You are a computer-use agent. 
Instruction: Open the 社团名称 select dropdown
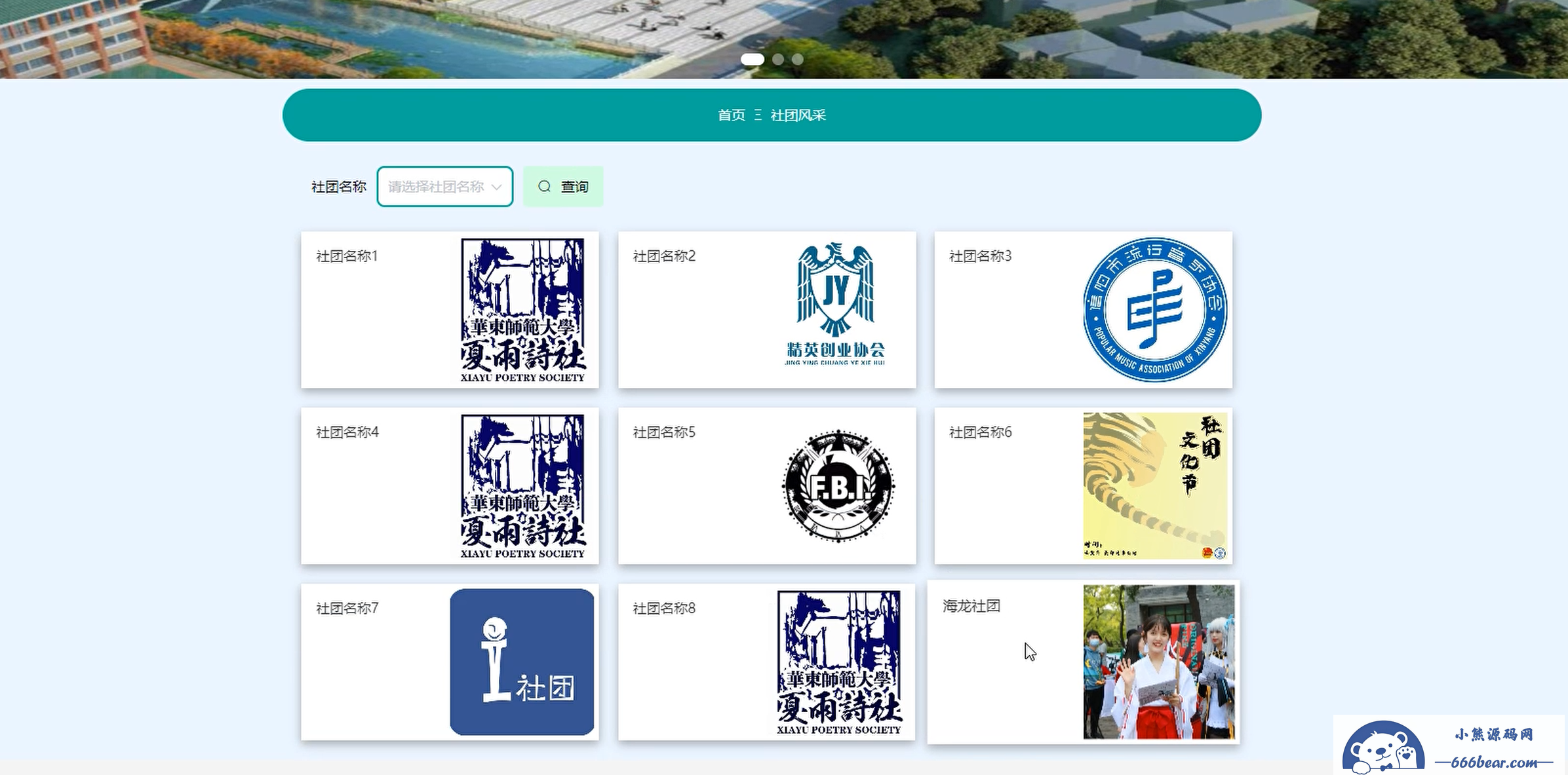444,187
